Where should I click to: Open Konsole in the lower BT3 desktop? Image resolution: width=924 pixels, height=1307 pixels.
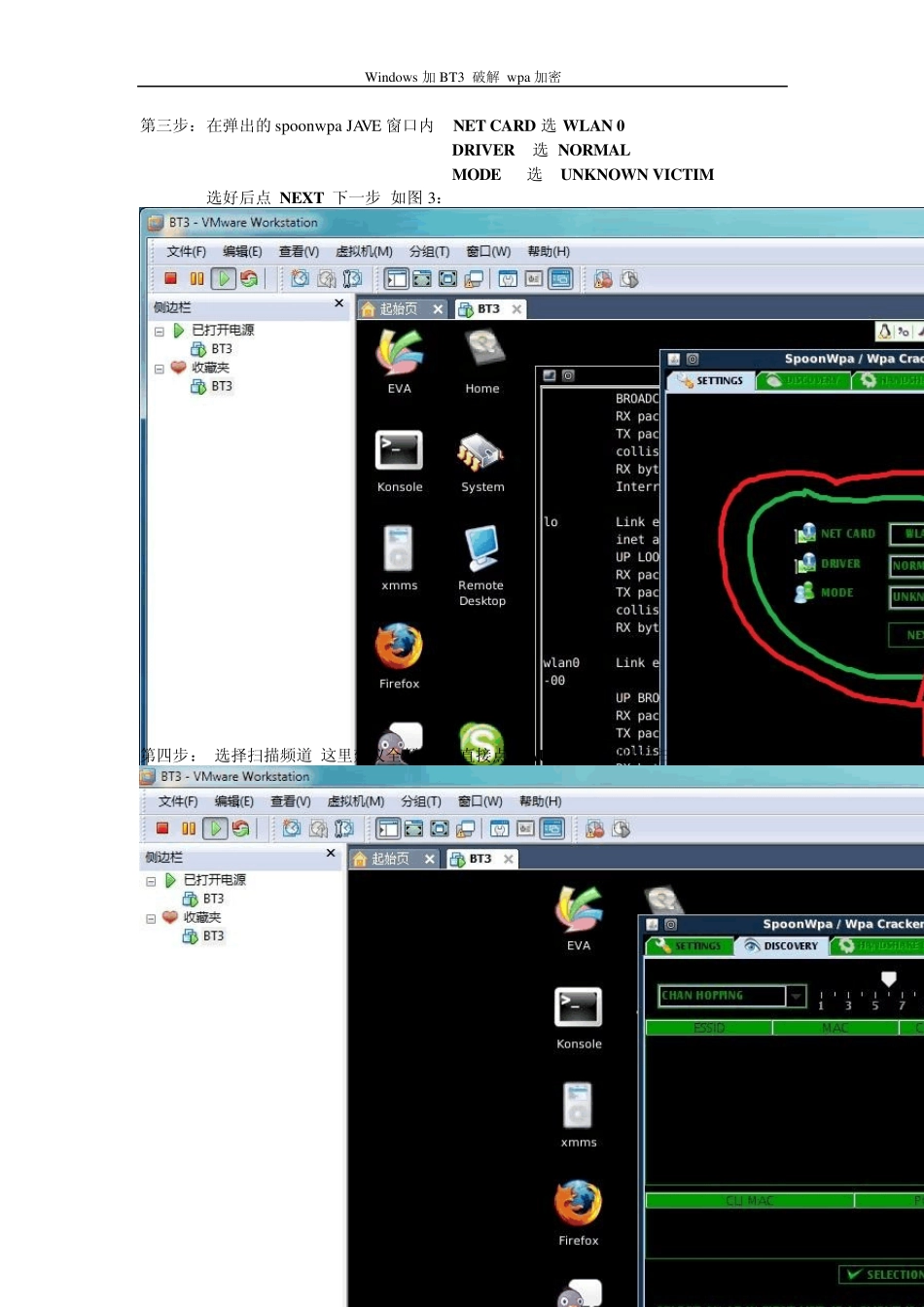(x=579, y=1009)
